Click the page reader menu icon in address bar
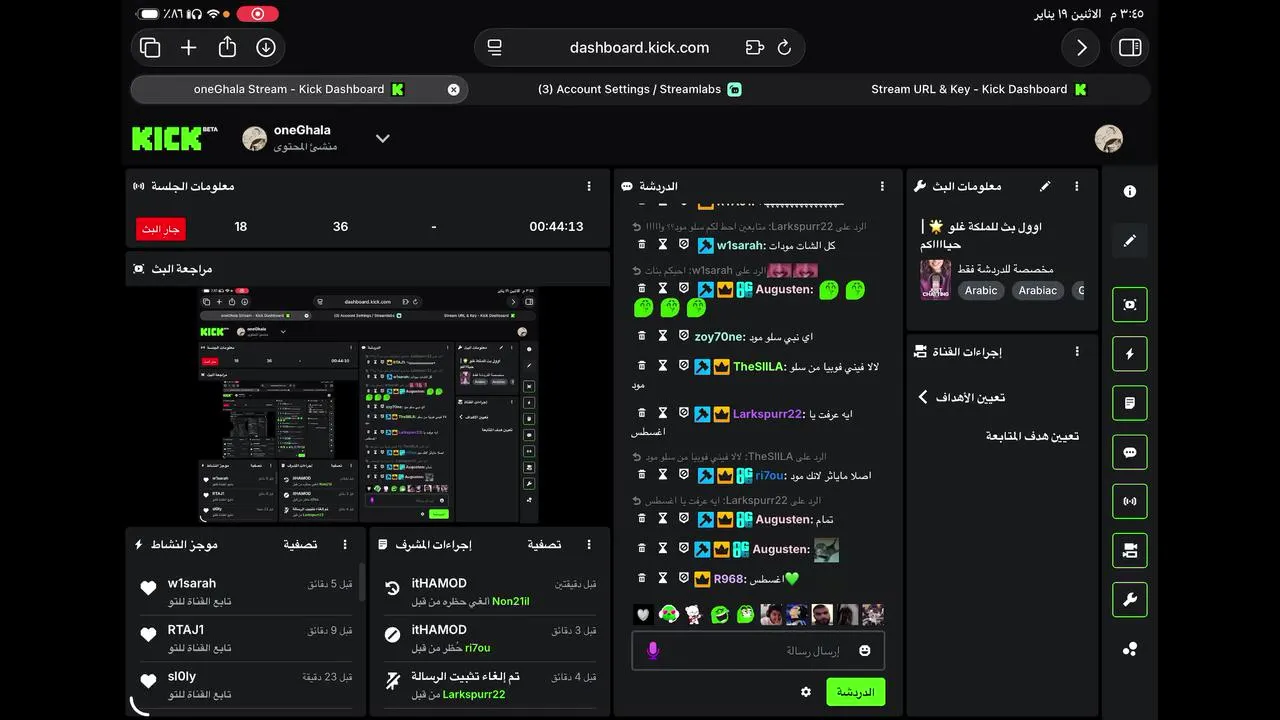The width and height of the screenshot is (1280, 720). 494,47
